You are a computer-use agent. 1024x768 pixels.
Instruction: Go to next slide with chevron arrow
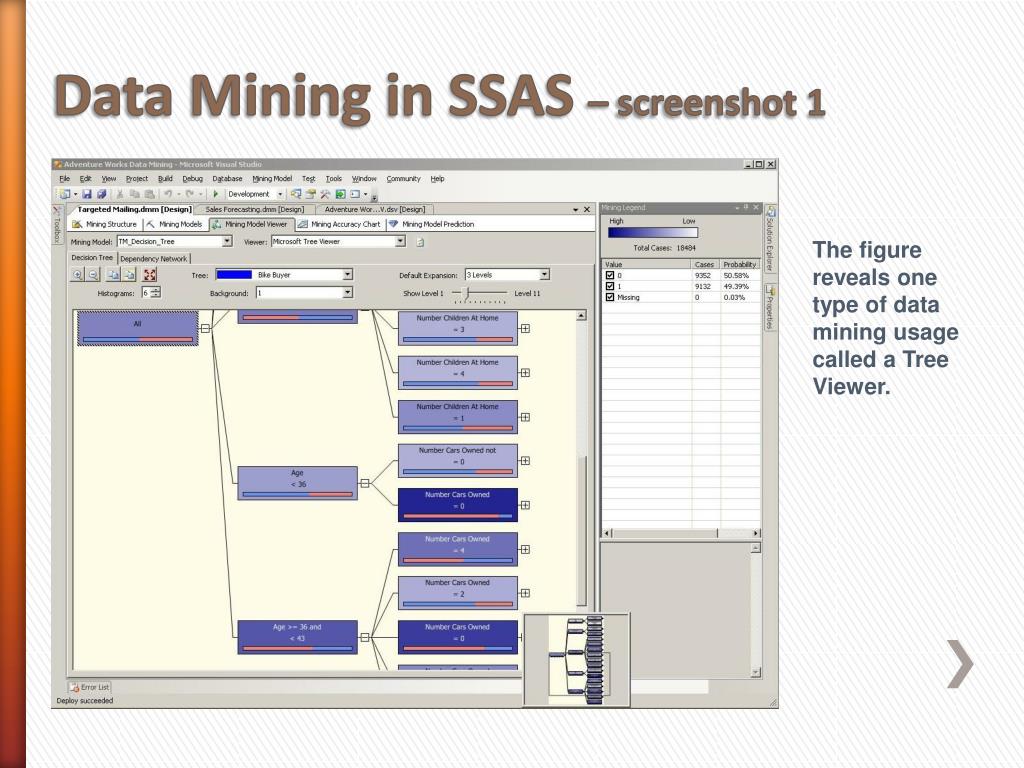coord(960,664)
